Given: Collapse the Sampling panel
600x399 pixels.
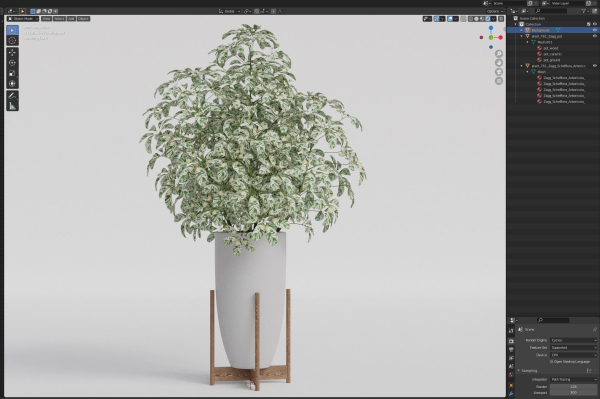Looking at the screenshot, I should click(519, 371).
